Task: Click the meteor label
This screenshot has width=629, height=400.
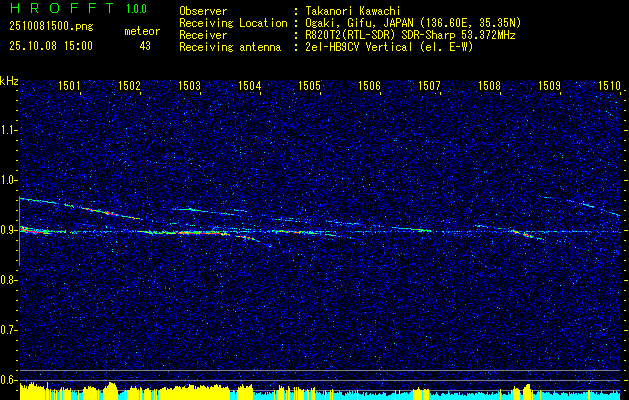Action: [142, 31]
